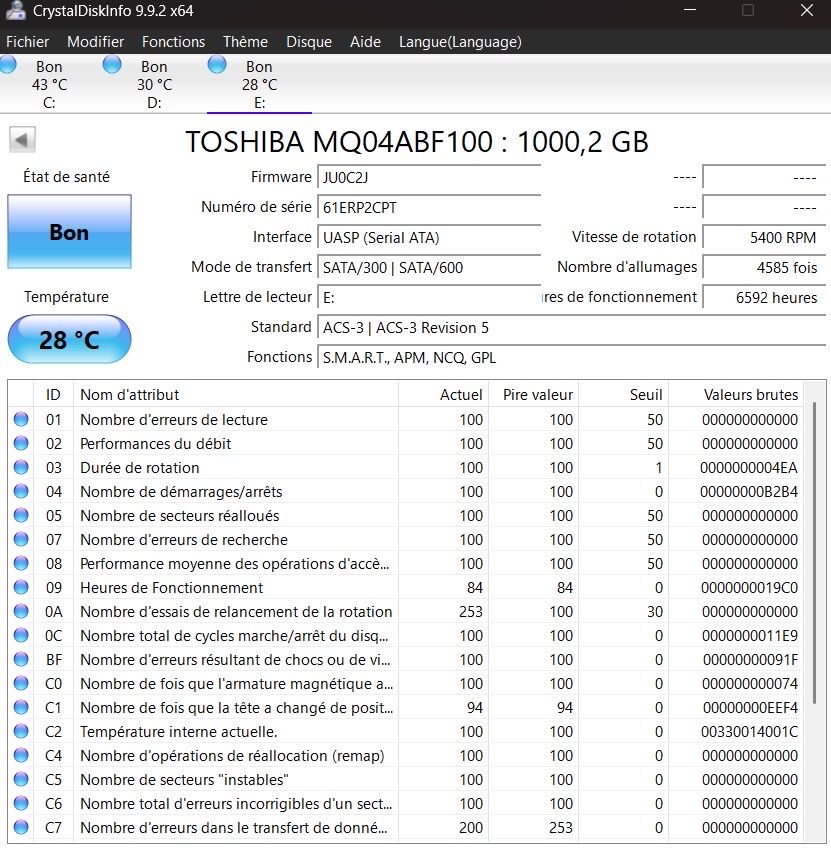Image resolution: width=831 pixels, height=850 pixels.
Task: Click raw value 00330014001C
Action: 749,731
